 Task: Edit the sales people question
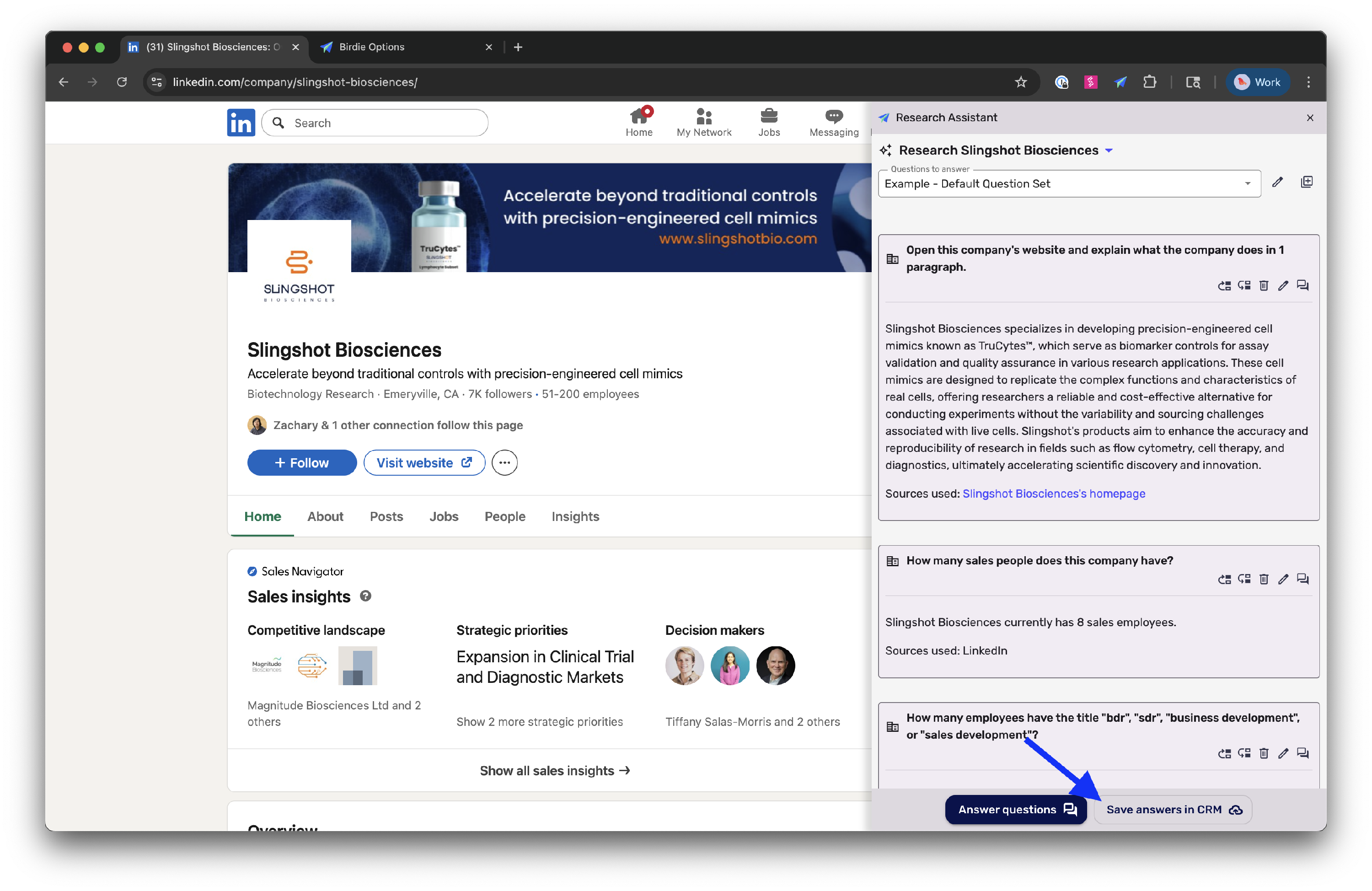(1283, 580)
